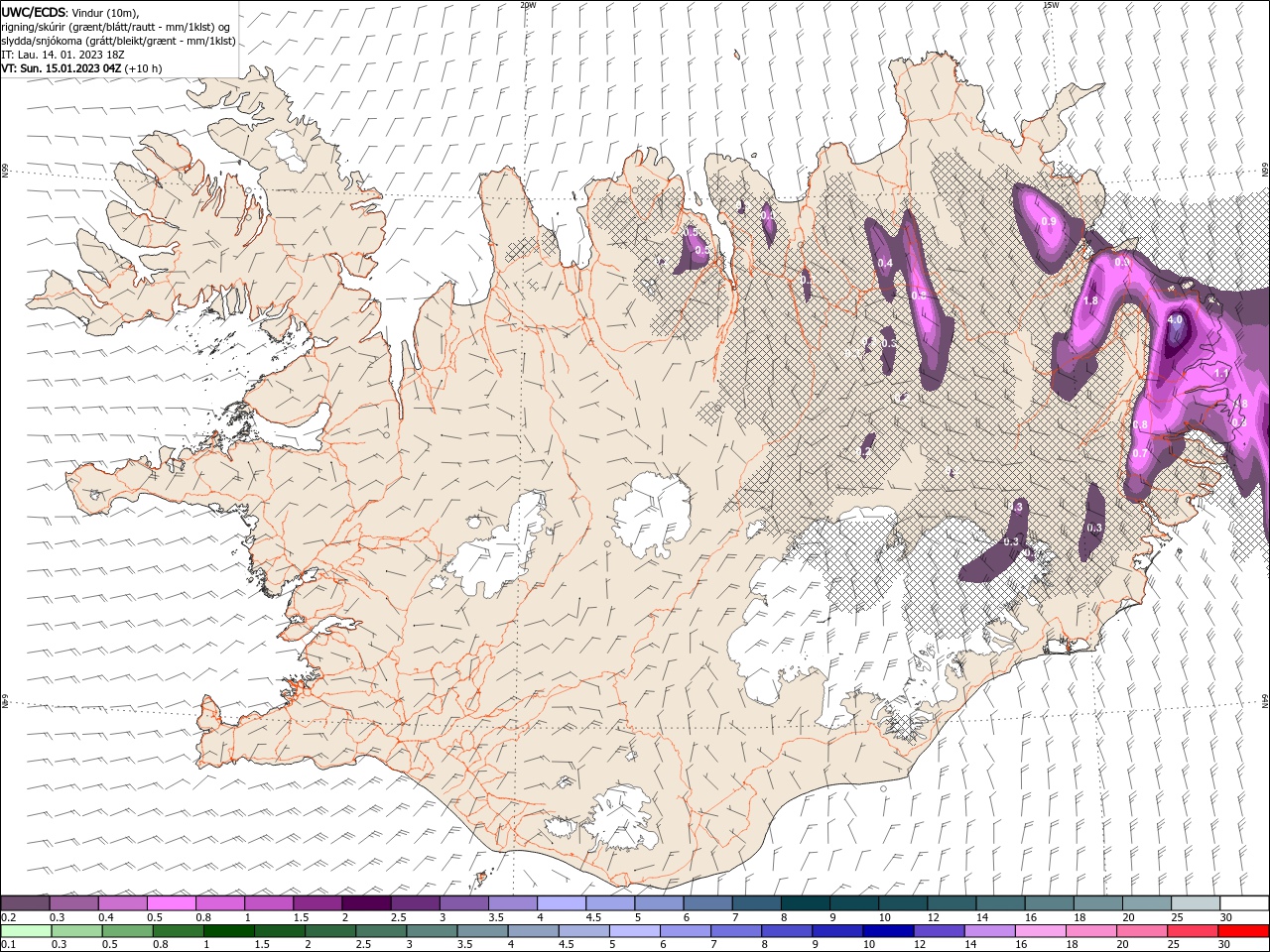Select the white swatch ending the upper legend
The width and height of the screenshot is (1270, 952).
tap(1244, 903)
